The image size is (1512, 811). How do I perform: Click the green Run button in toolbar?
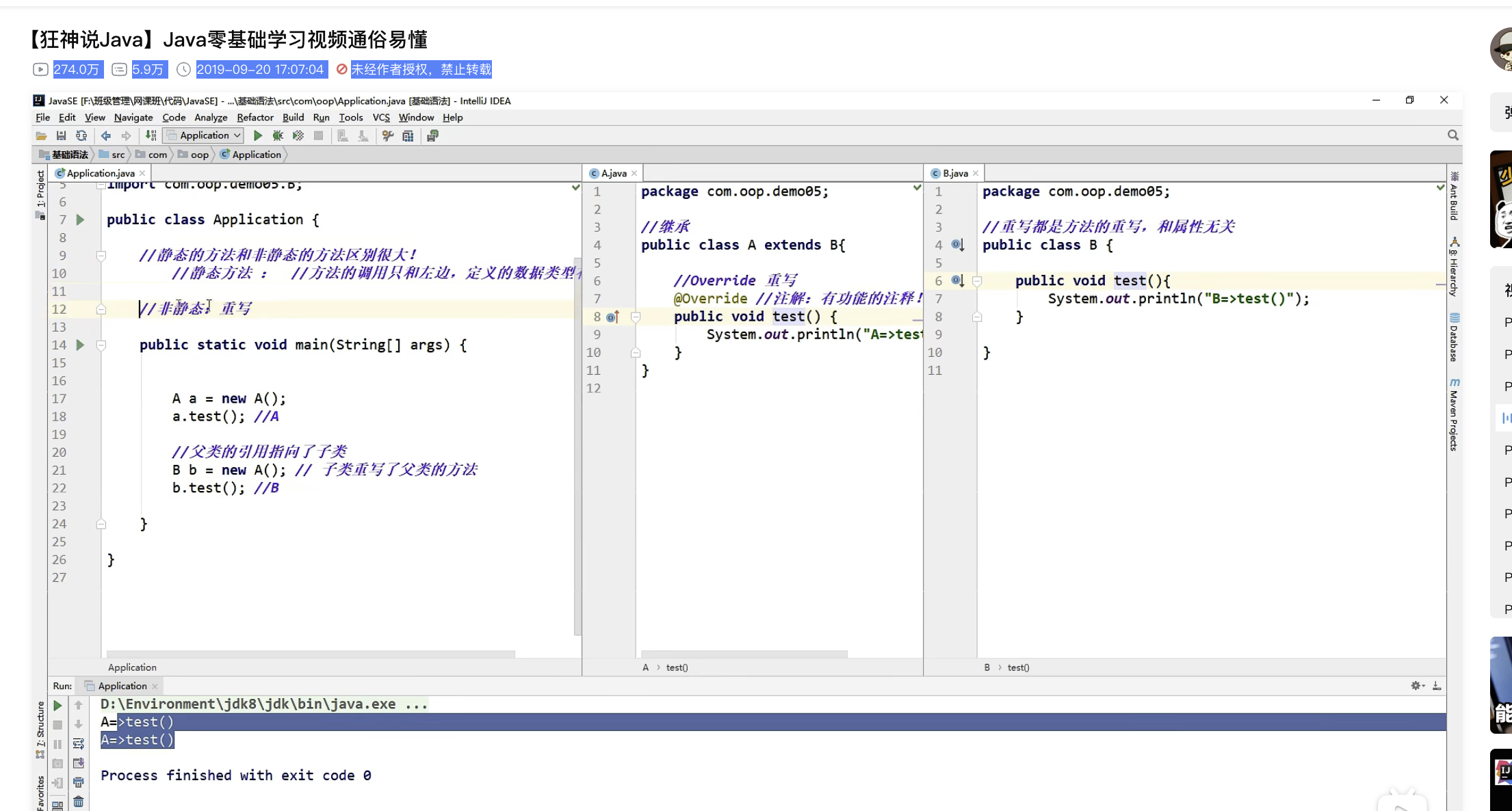[258, 135]
